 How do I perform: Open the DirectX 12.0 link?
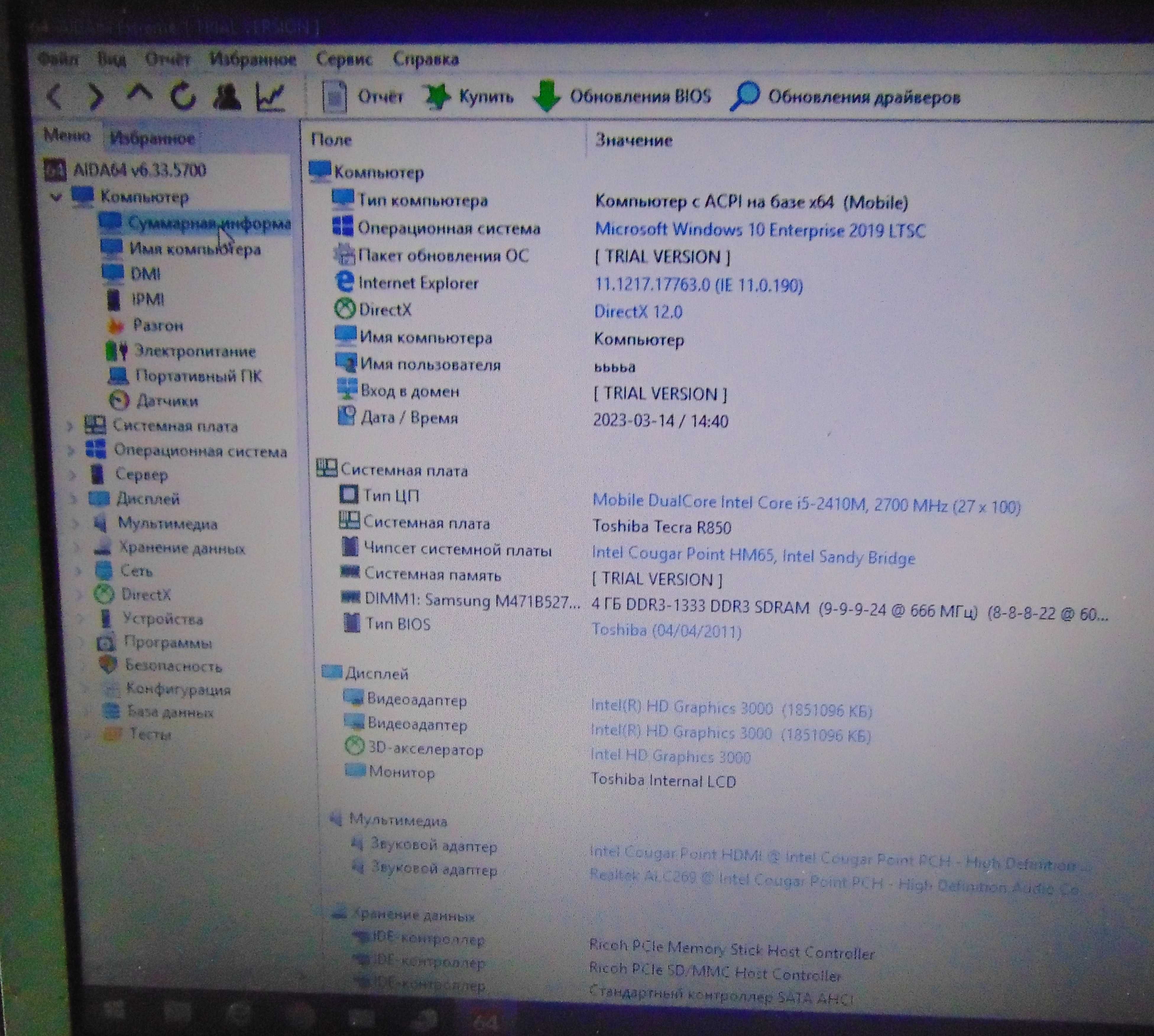638,312
